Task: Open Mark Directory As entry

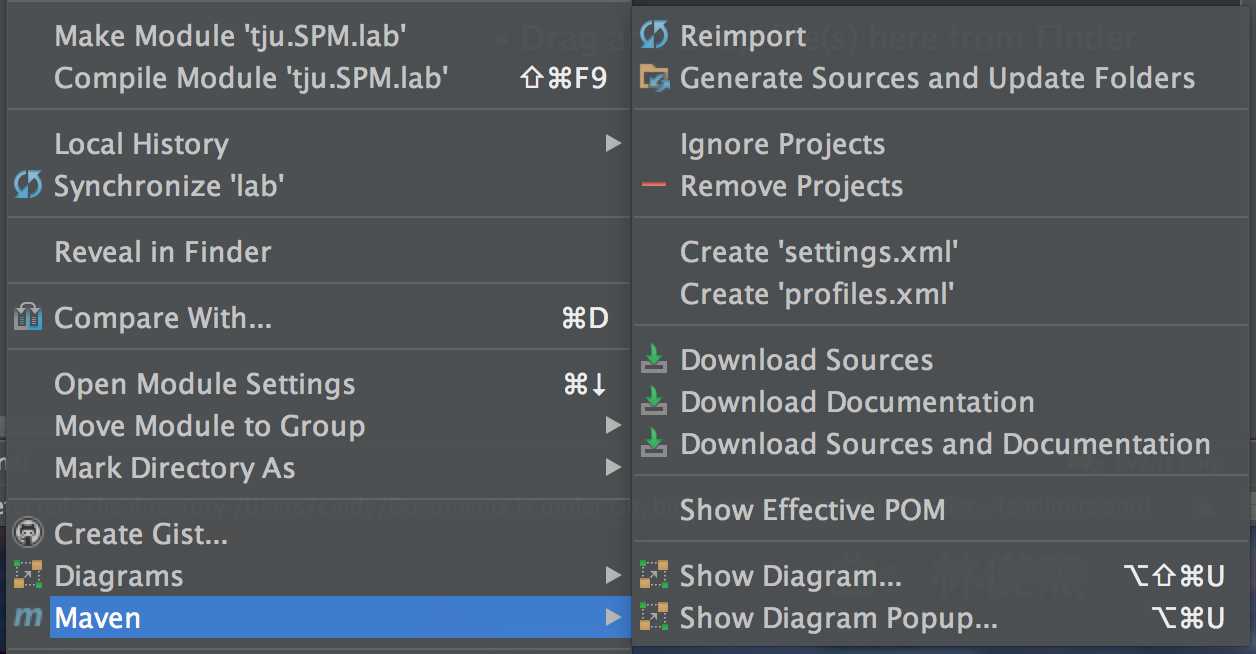Action: 320,468
